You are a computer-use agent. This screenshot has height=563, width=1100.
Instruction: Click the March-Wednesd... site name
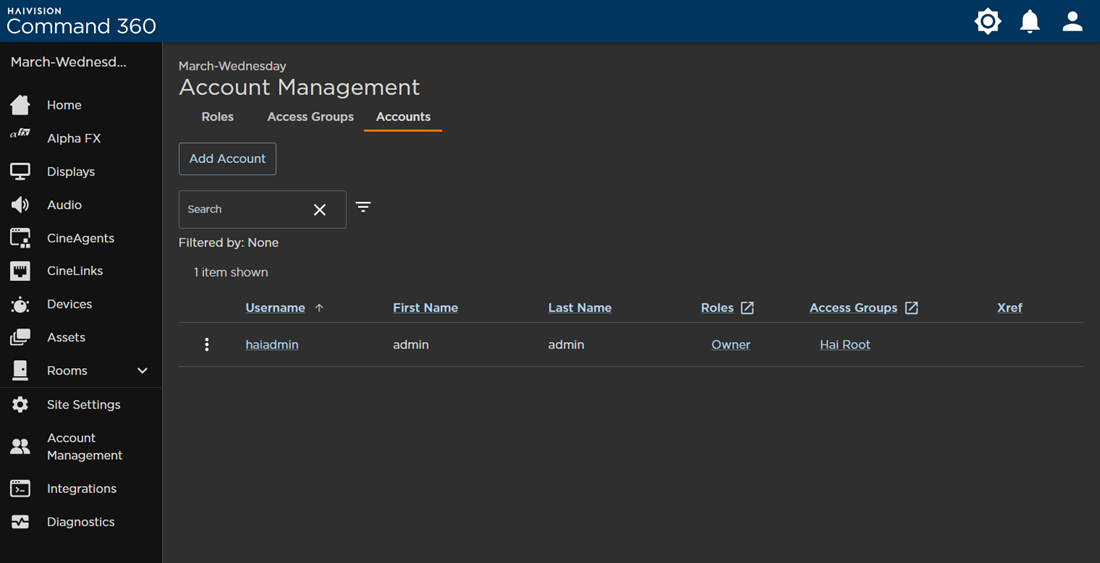[x=69, y=62]
